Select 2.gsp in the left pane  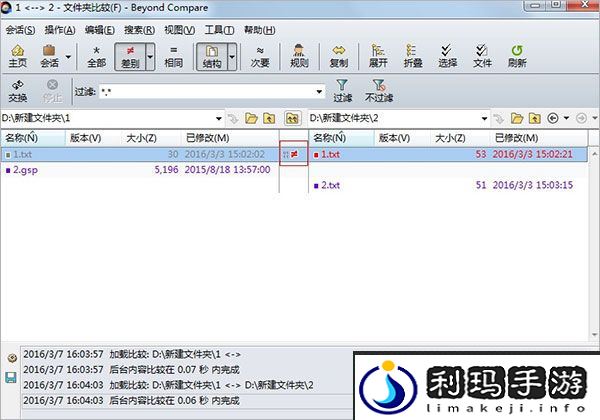click(x=139, y=169)
